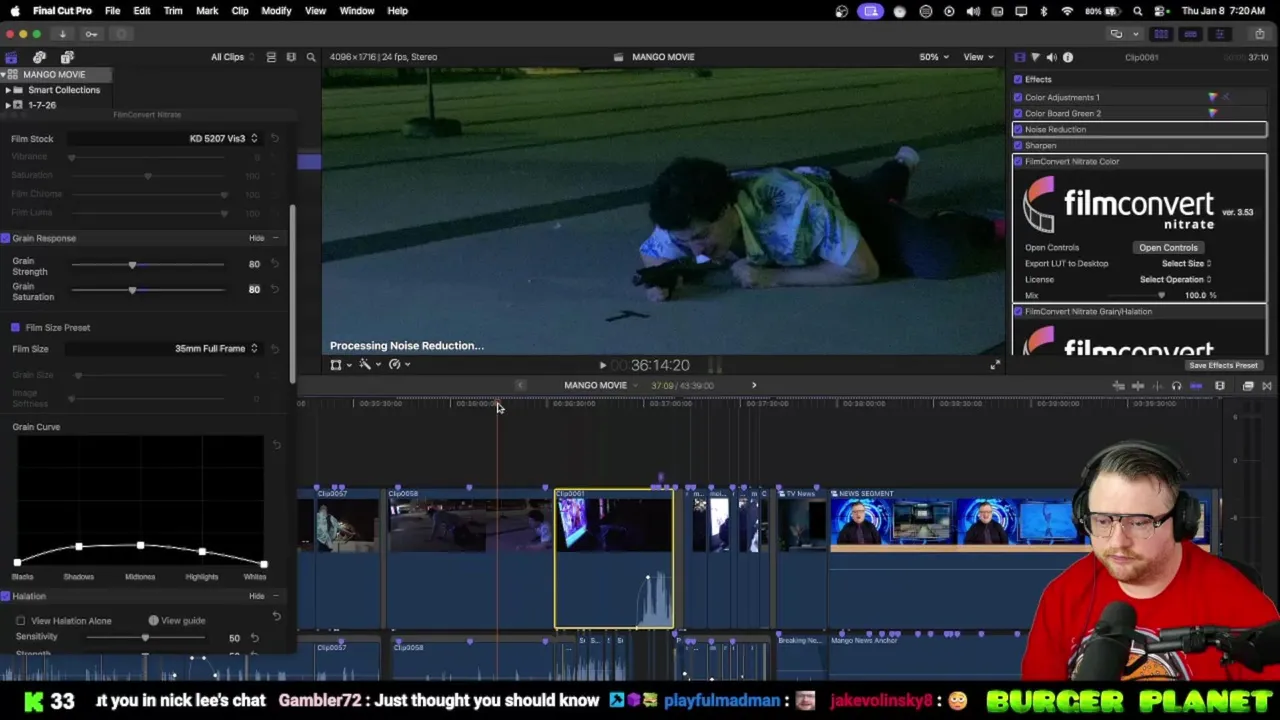
Task: Play the timeline from the viewer
Action: (602, 365)
